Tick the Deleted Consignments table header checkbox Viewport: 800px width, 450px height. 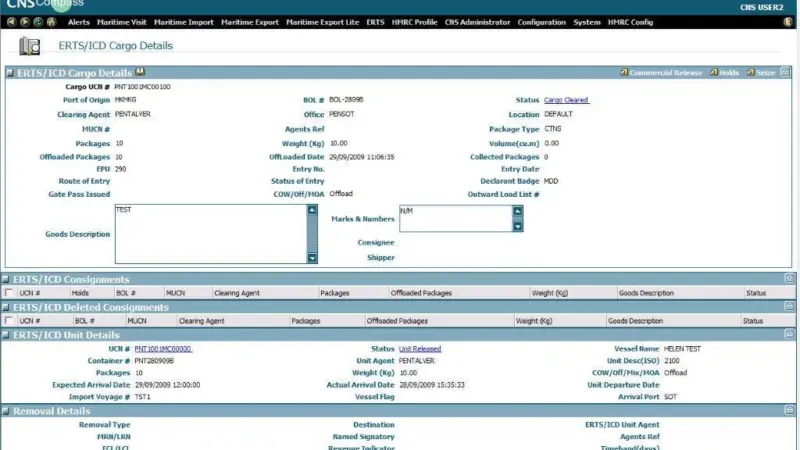click(9, 320)
